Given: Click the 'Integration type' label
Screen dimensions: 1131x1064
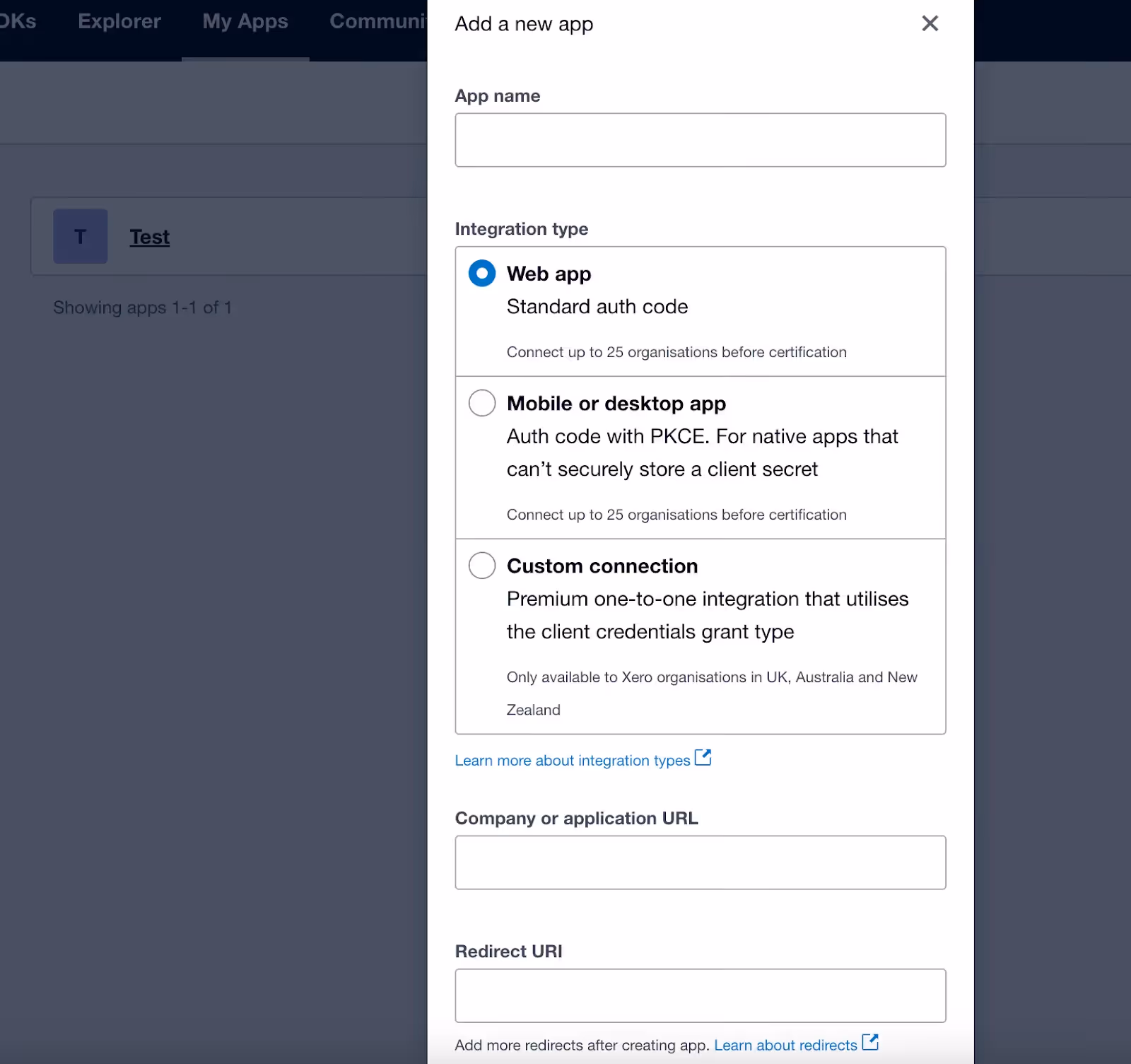Looking at the screenshot, I should pyautogui.click(x=522, y=229).
